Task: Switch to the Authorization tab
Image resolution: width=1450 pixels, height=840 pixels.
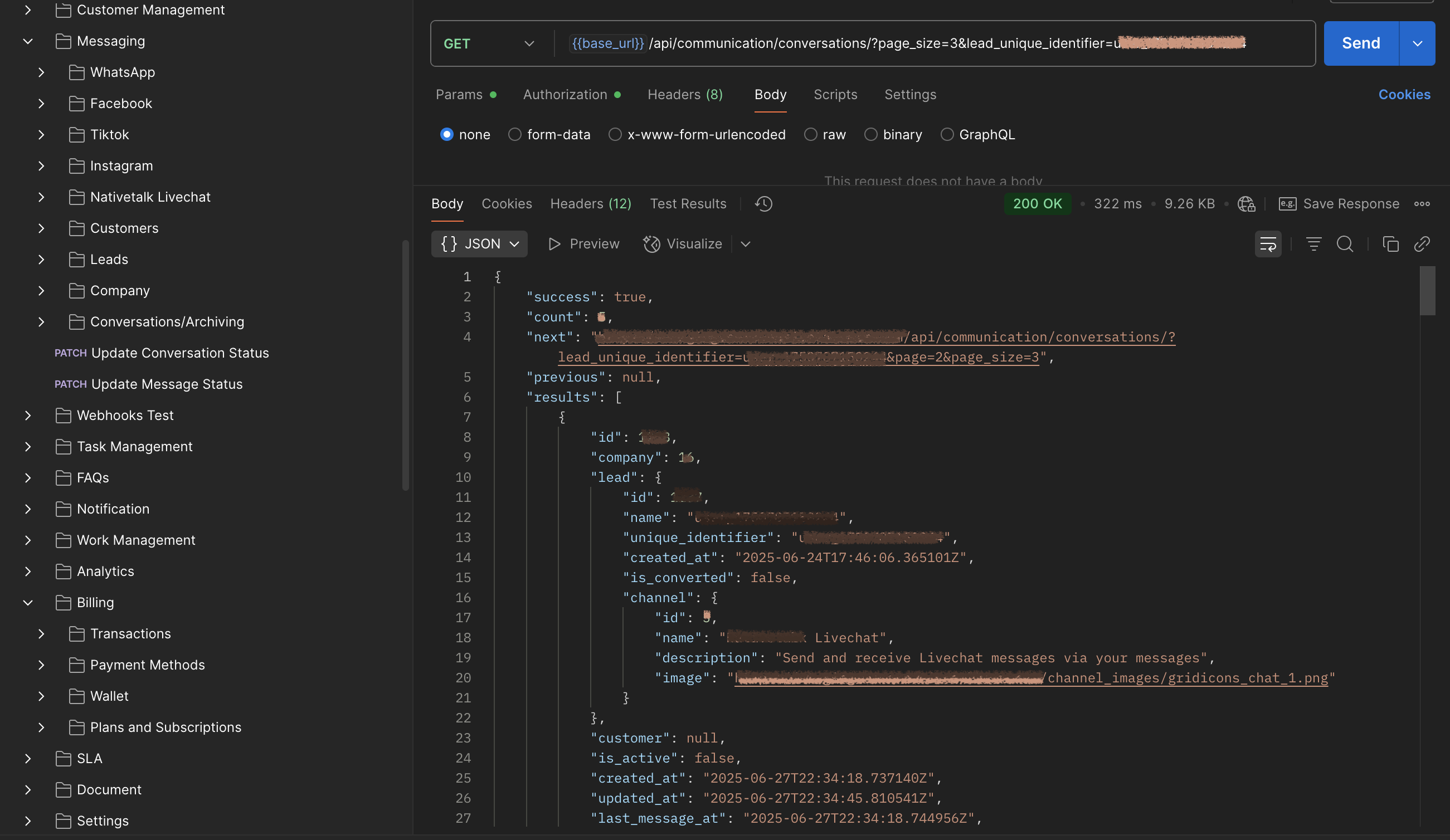Action: click(x=571, y=94)
